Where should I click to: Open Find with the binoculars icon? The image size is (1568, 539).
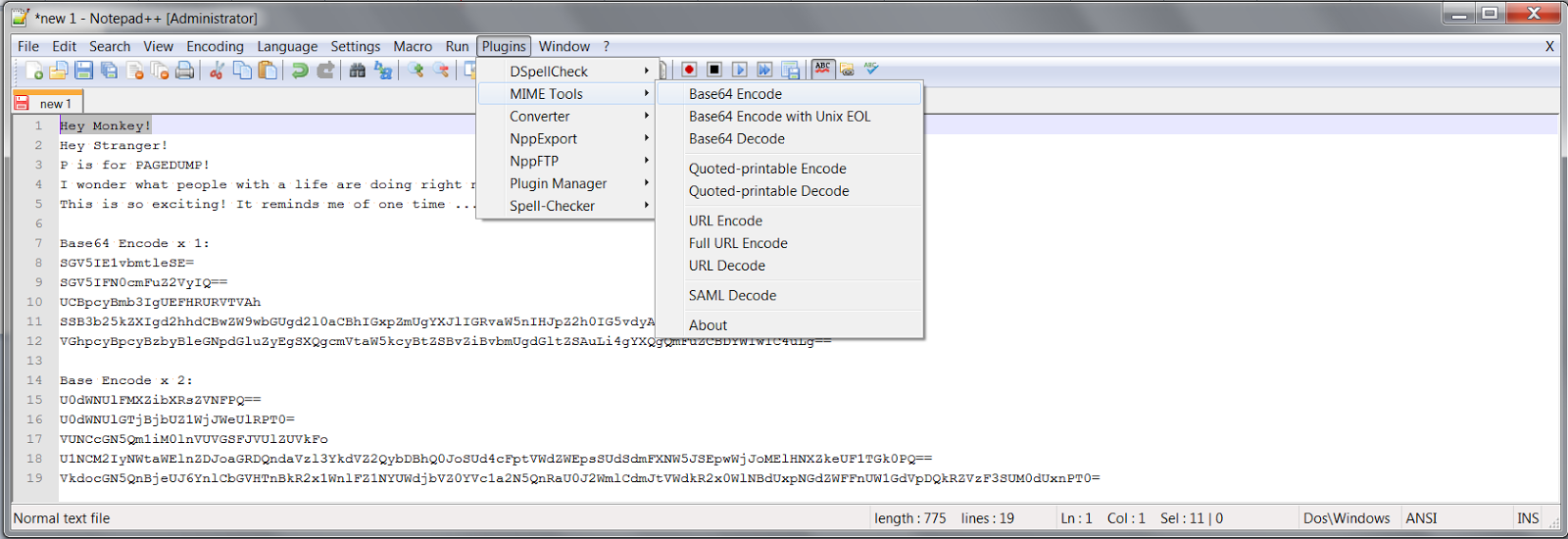358,71
